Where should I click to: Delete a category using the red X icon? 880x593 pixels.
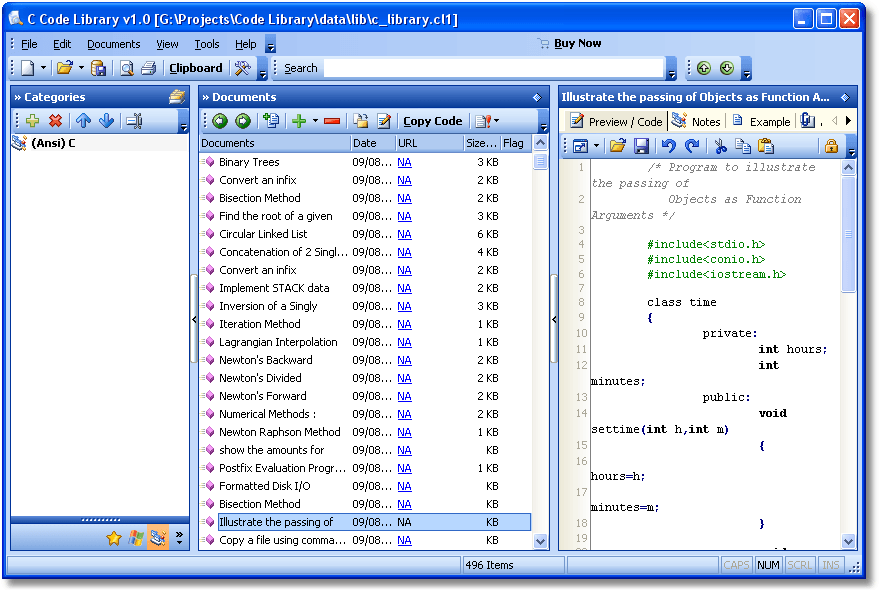[x=56, y=121]
